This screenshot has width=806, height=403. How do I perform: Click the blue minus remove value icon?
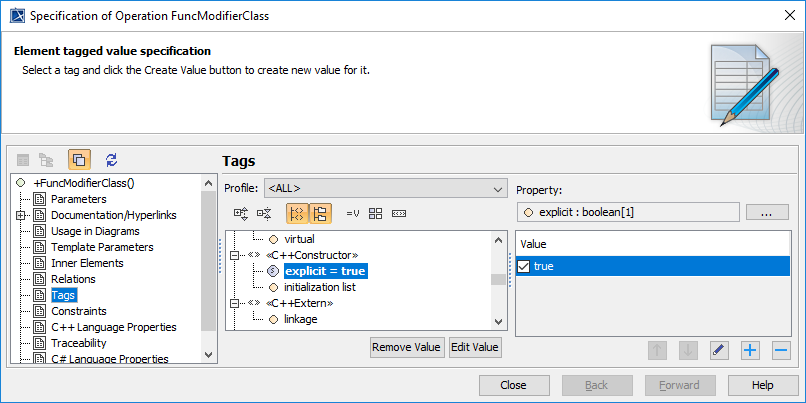coord(781,350)
